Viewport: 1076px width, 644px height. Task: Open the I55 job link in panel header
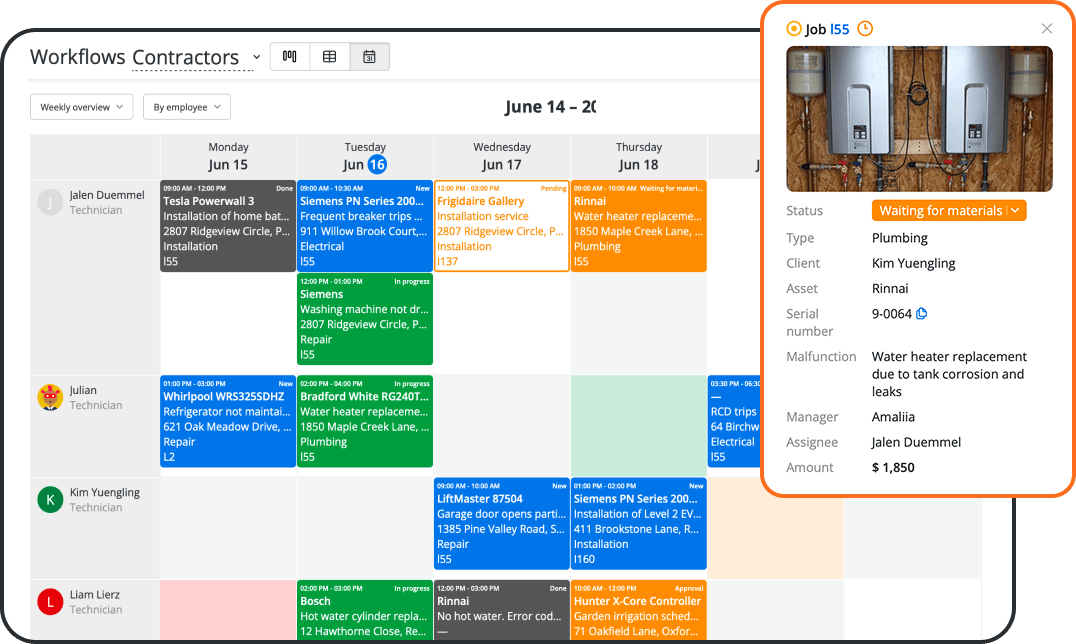pyautogui.click(x=839, y=29)
